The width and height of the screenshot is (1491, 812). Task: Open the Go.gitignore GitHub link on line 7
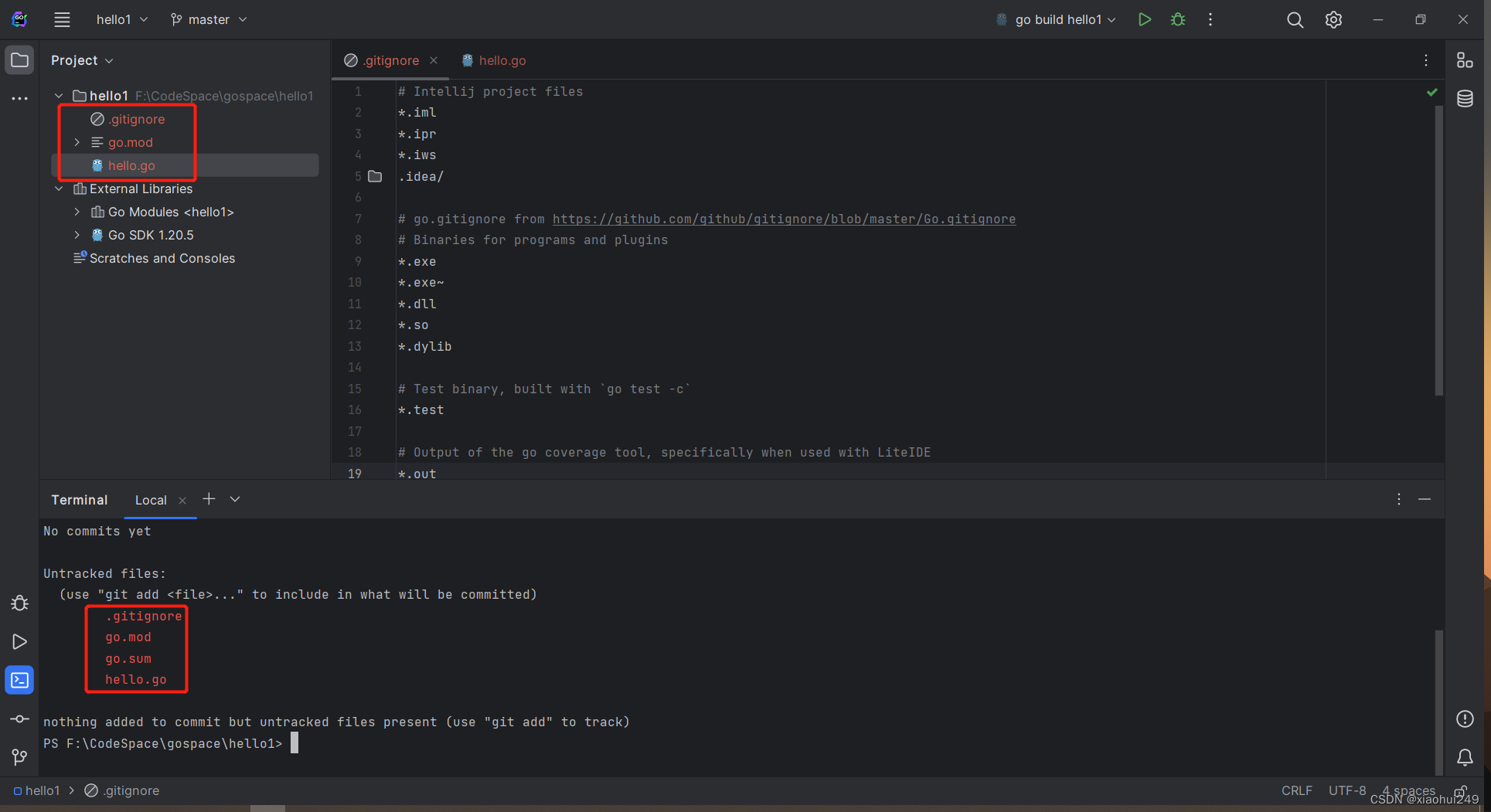(784, 219)
